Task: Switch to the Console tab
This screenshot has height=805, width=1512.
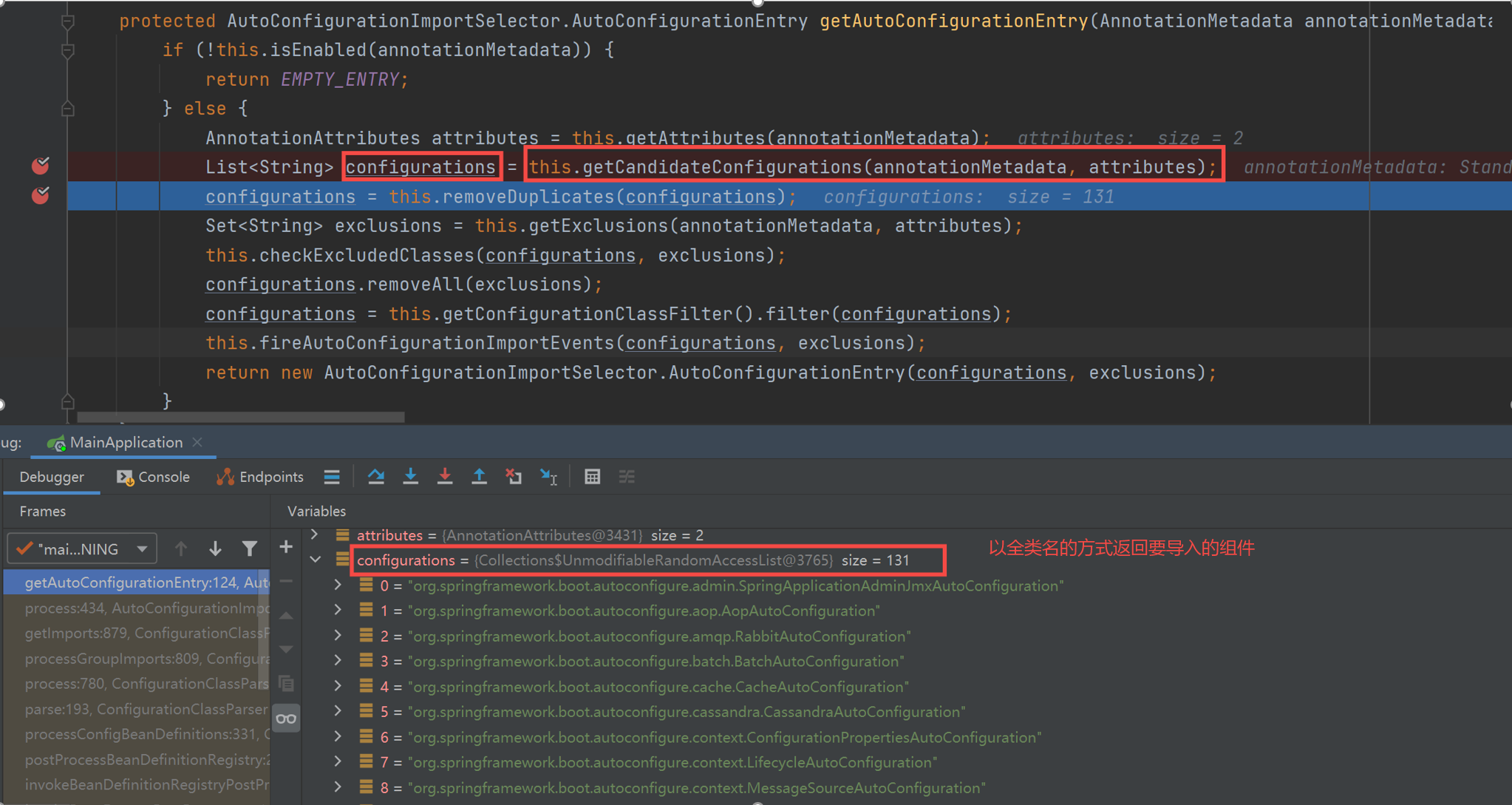Action: (154, 477)
